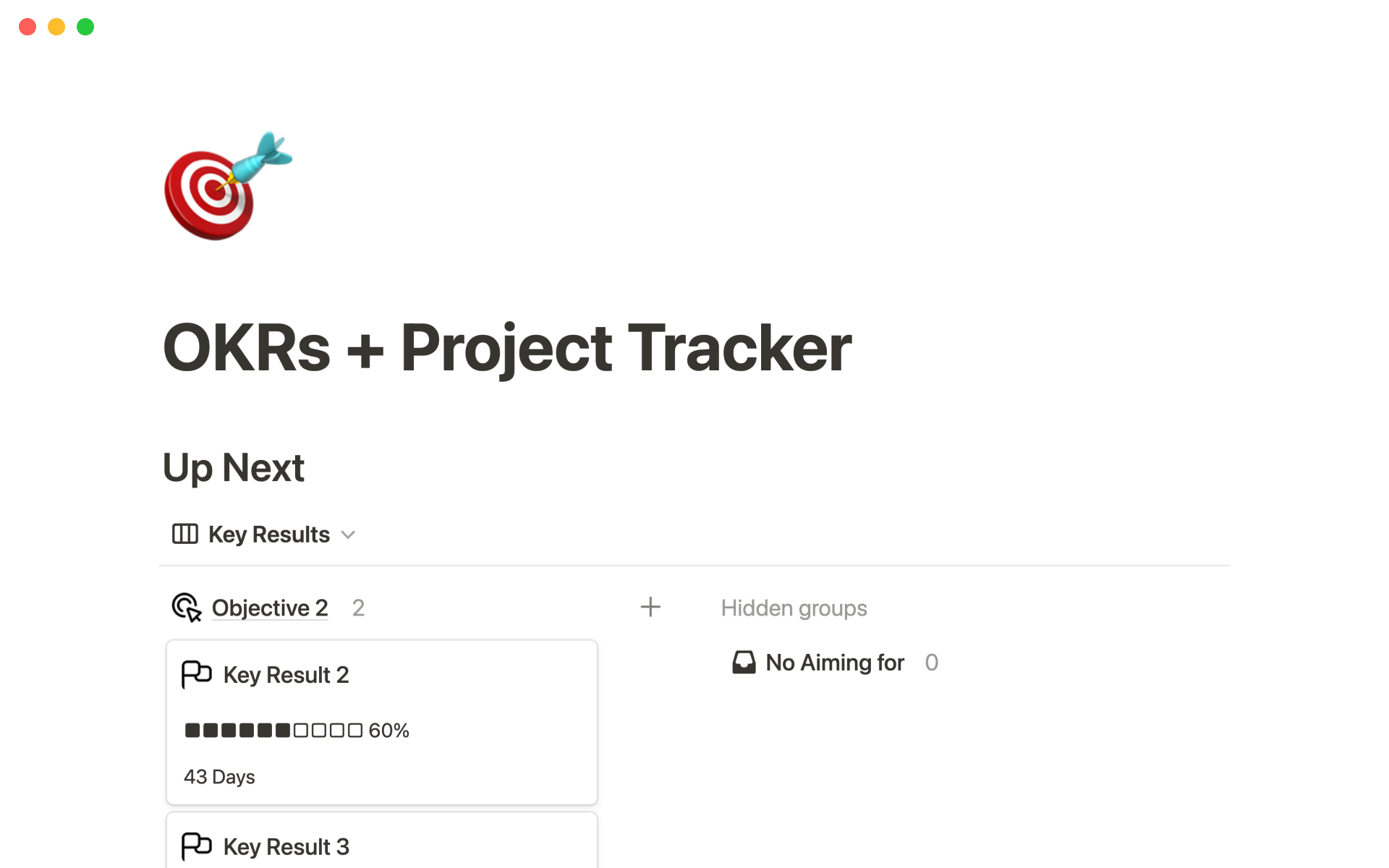The width and height of the screenshot is (1389, 868).
Task: Add a new card with the plus icon
Action: 650,608
